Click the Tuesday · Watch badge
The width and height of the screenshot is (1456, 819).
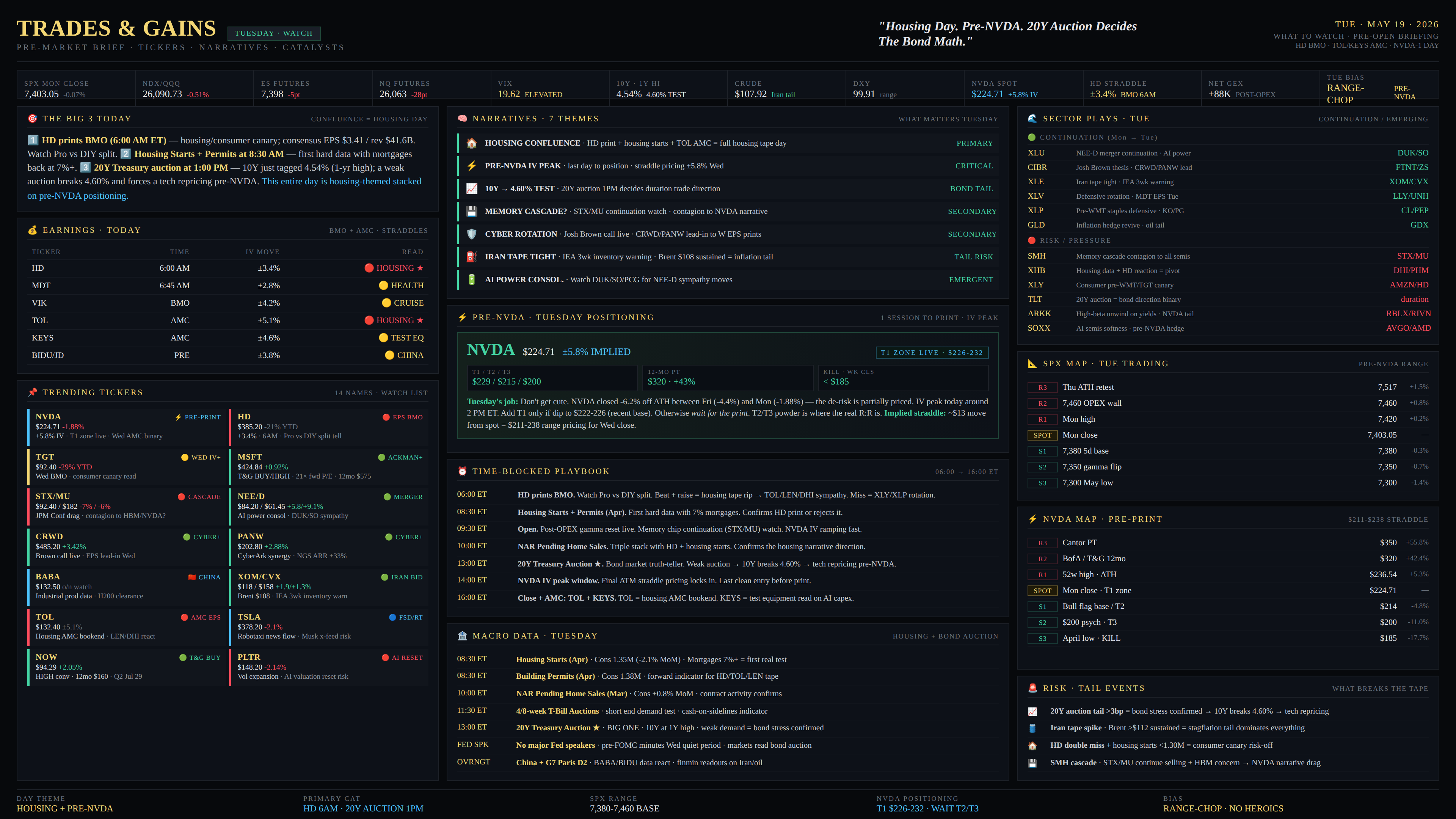(x=273, y=33)
